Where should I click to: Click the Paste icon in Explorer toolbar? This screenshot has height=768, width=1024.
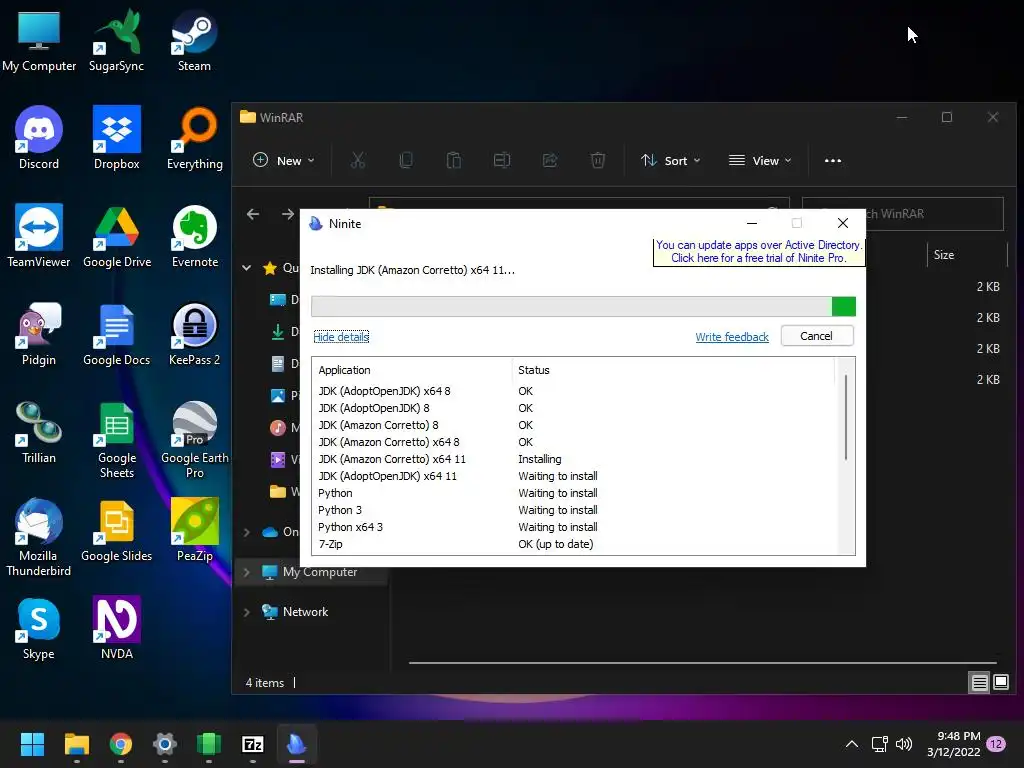point(454,160)
